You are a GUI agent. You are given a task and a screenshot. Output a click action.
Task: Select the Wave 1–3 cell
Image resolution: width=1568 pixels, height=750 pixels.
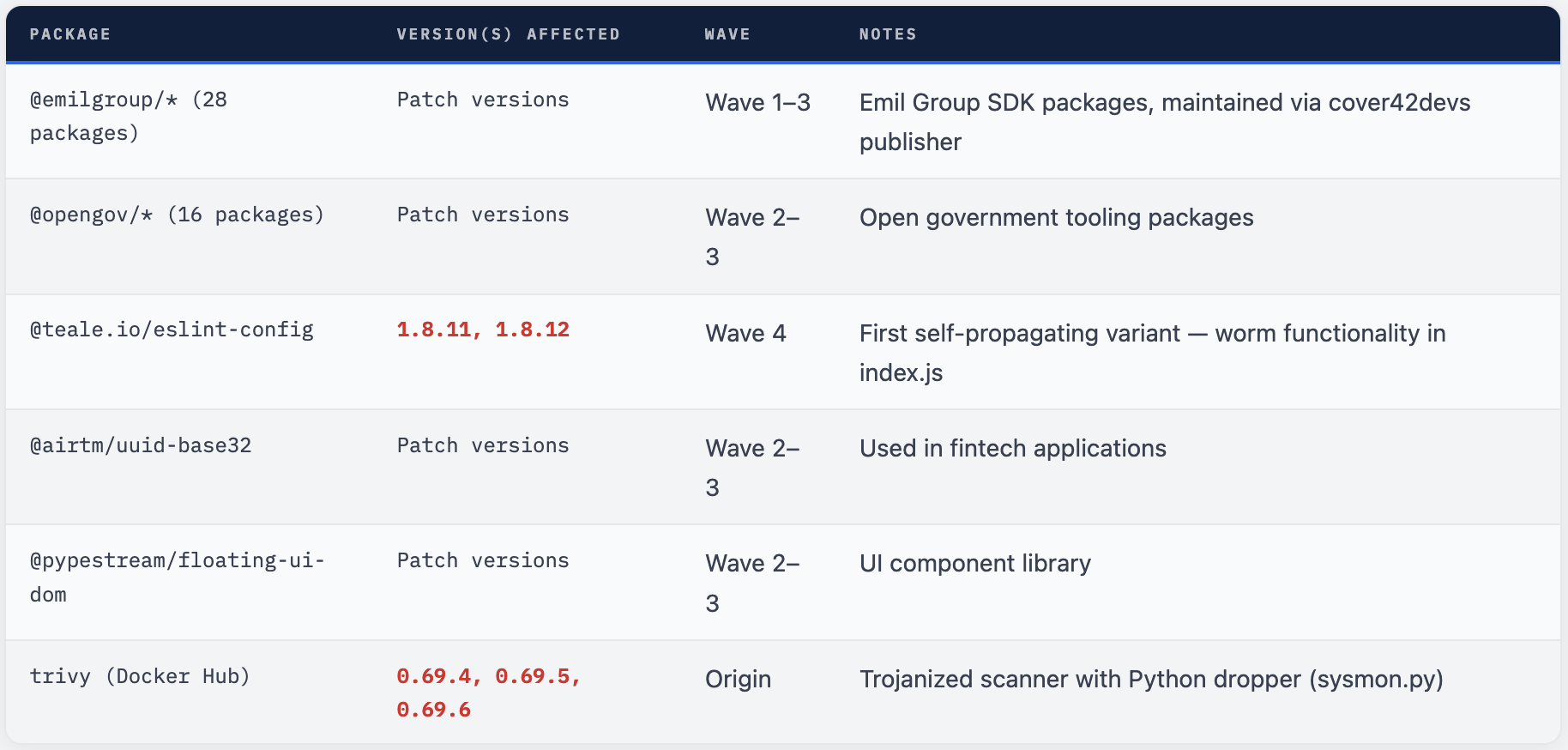click(x=757, y=103)
